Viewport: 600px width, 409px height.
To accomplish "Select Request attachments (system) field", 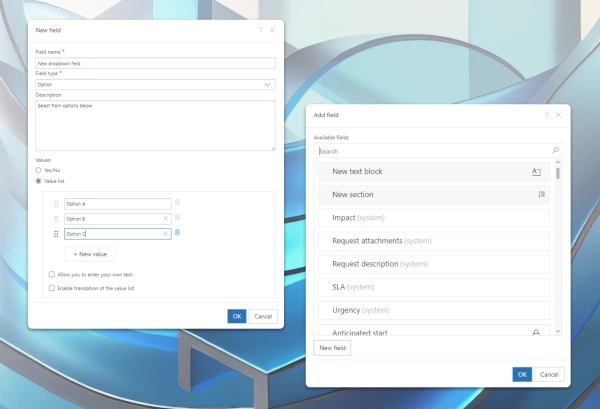I will [x=434, y=241].
